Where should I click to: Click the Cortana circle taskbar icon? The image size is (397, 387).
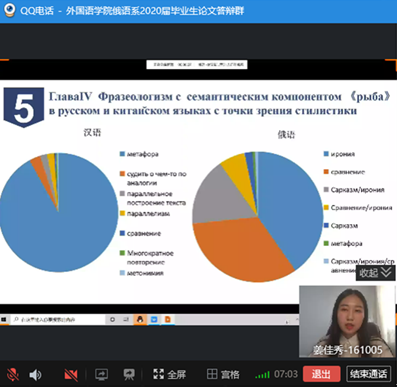(x=112, y=319)
